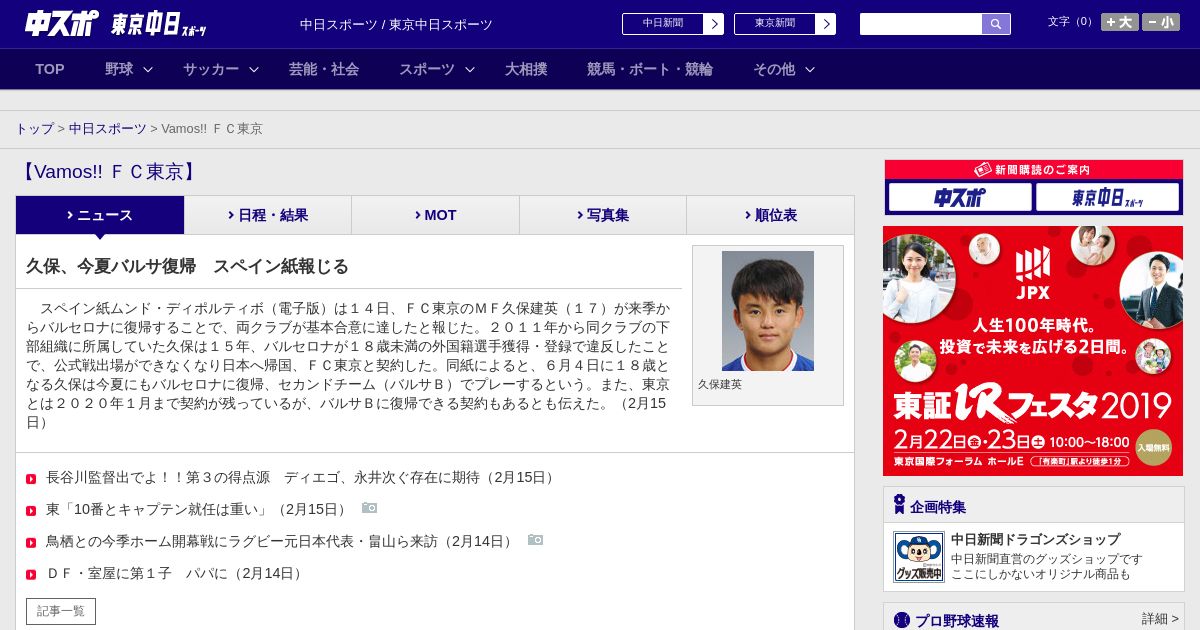Click the 東京中日スポーツ logo in header
Screen dimensions: 1200x630
tap(159, 24)
